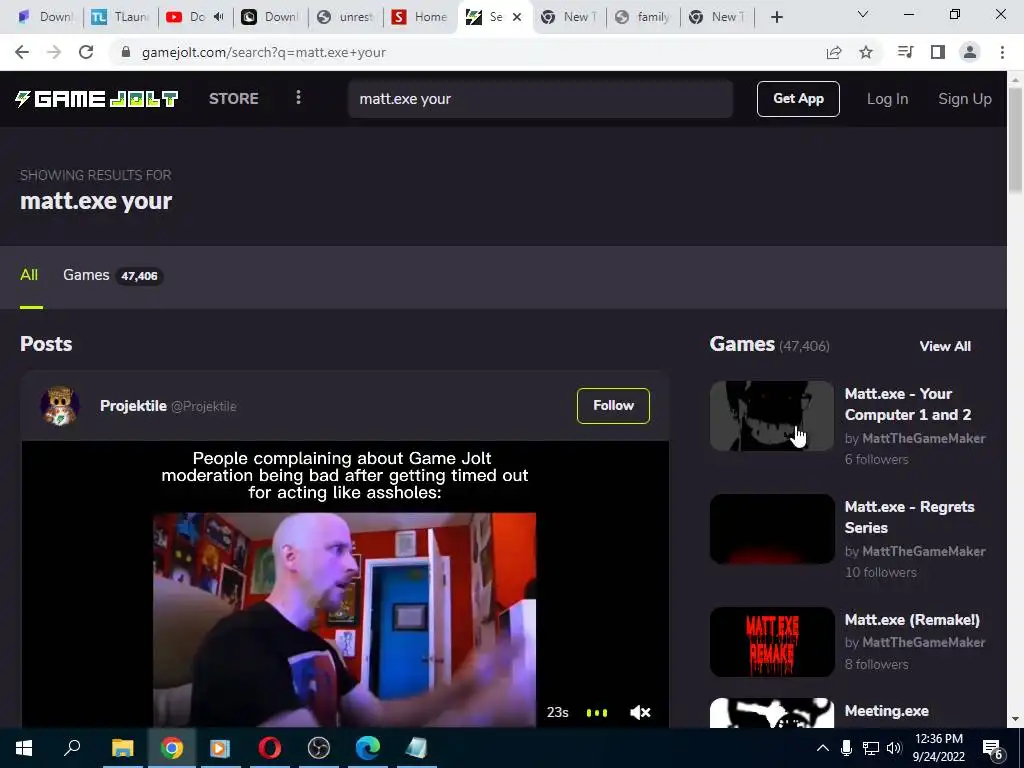Open Microsoft Edge from taskbar

pyautogui.click(x=368, y=748)
